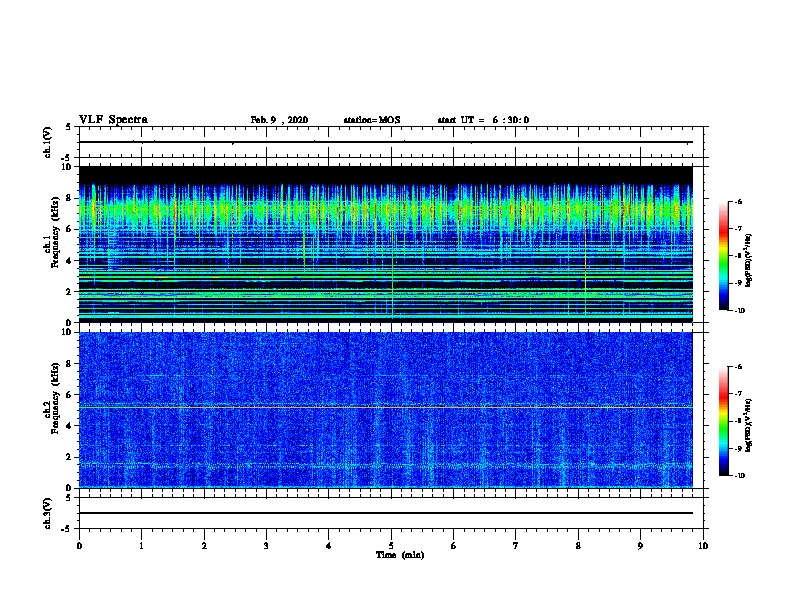Select the date text "Feb. 9 , 2020"
Screen dimensions: 792x612
click(279, 120)
